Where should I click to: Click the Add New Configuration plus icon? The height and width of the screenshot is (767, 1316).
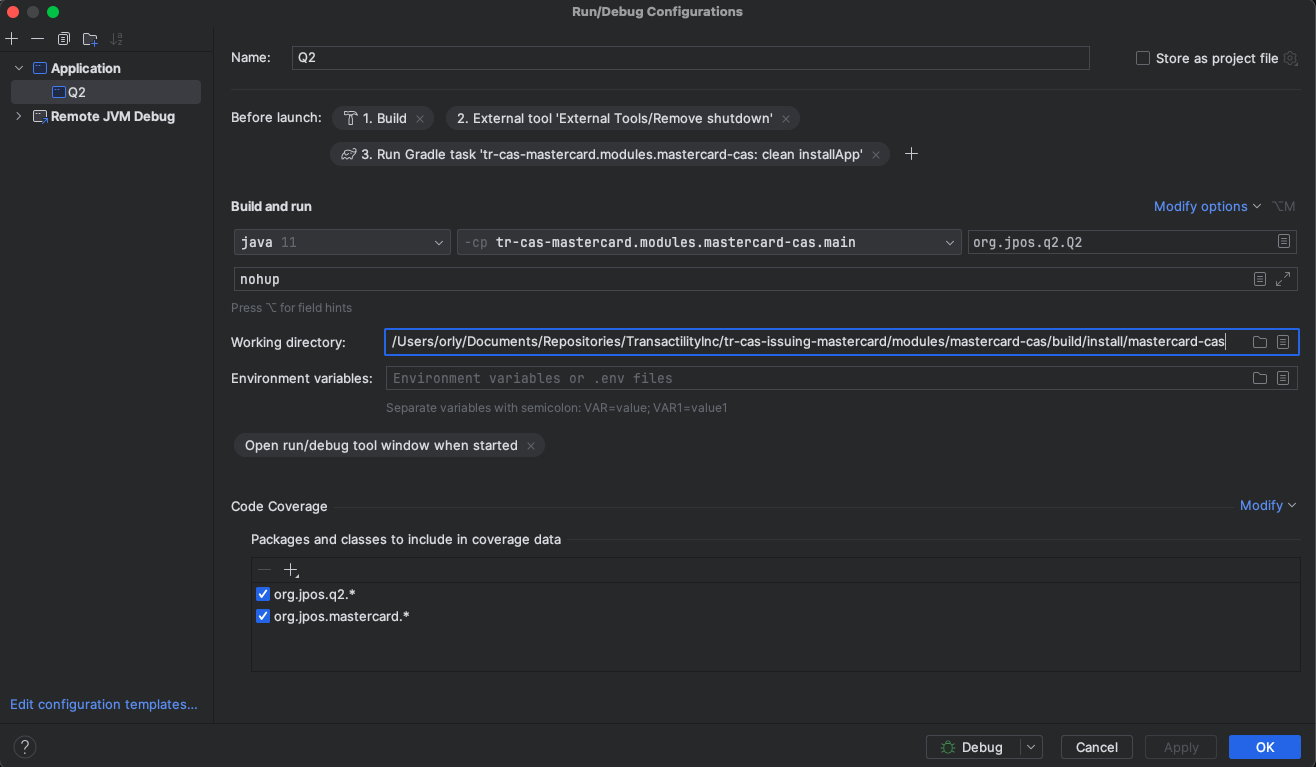(12, 39)
